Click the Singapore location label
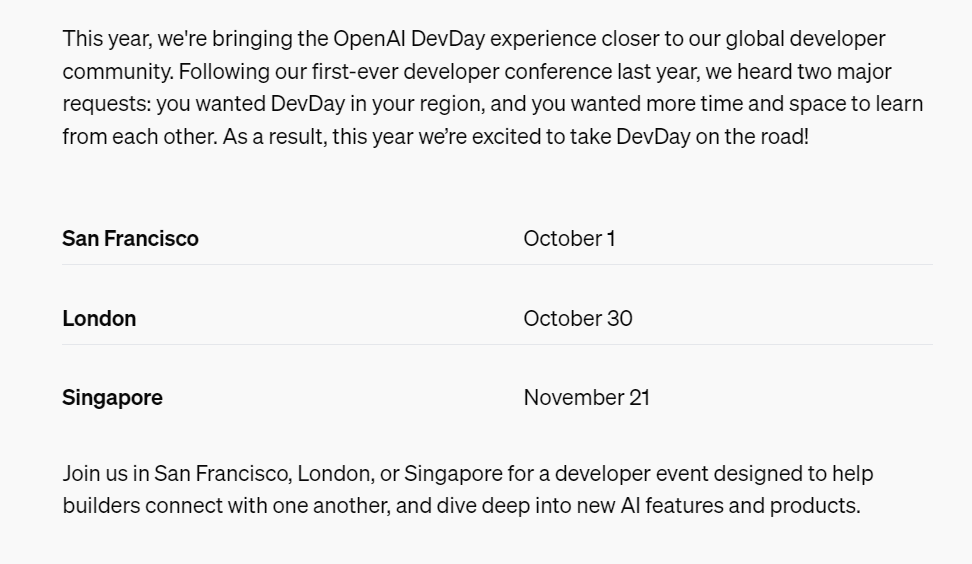 click(112, 398)
